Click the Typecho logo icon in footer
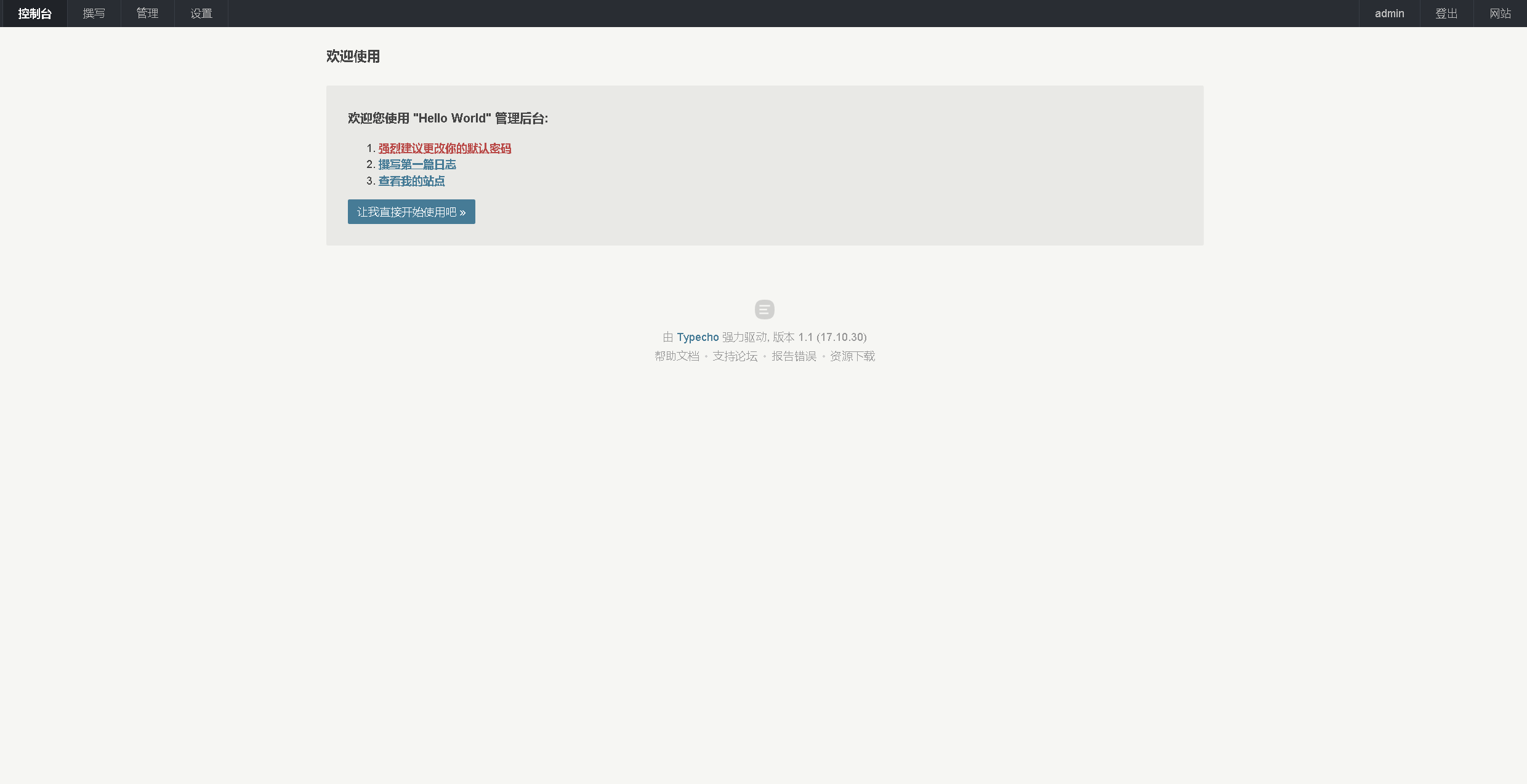Screen dimensions: 1527x784 tap(764, 310)
